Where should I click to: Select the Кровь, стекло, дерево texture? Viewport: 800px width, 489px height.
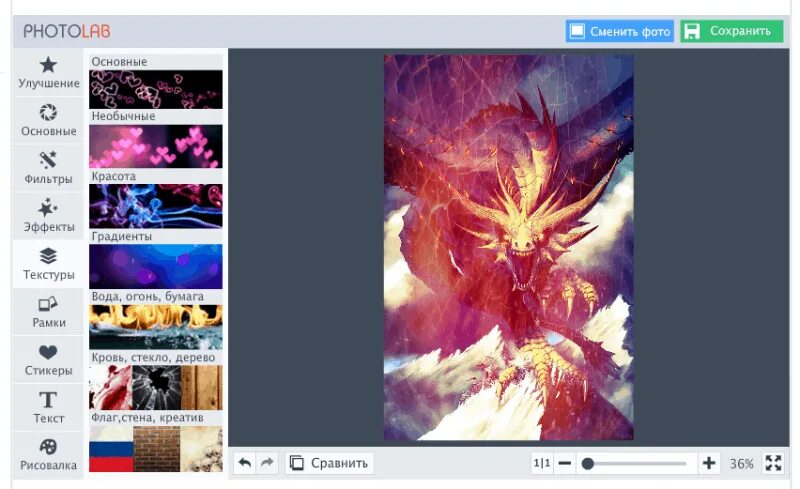coord(156,387)
